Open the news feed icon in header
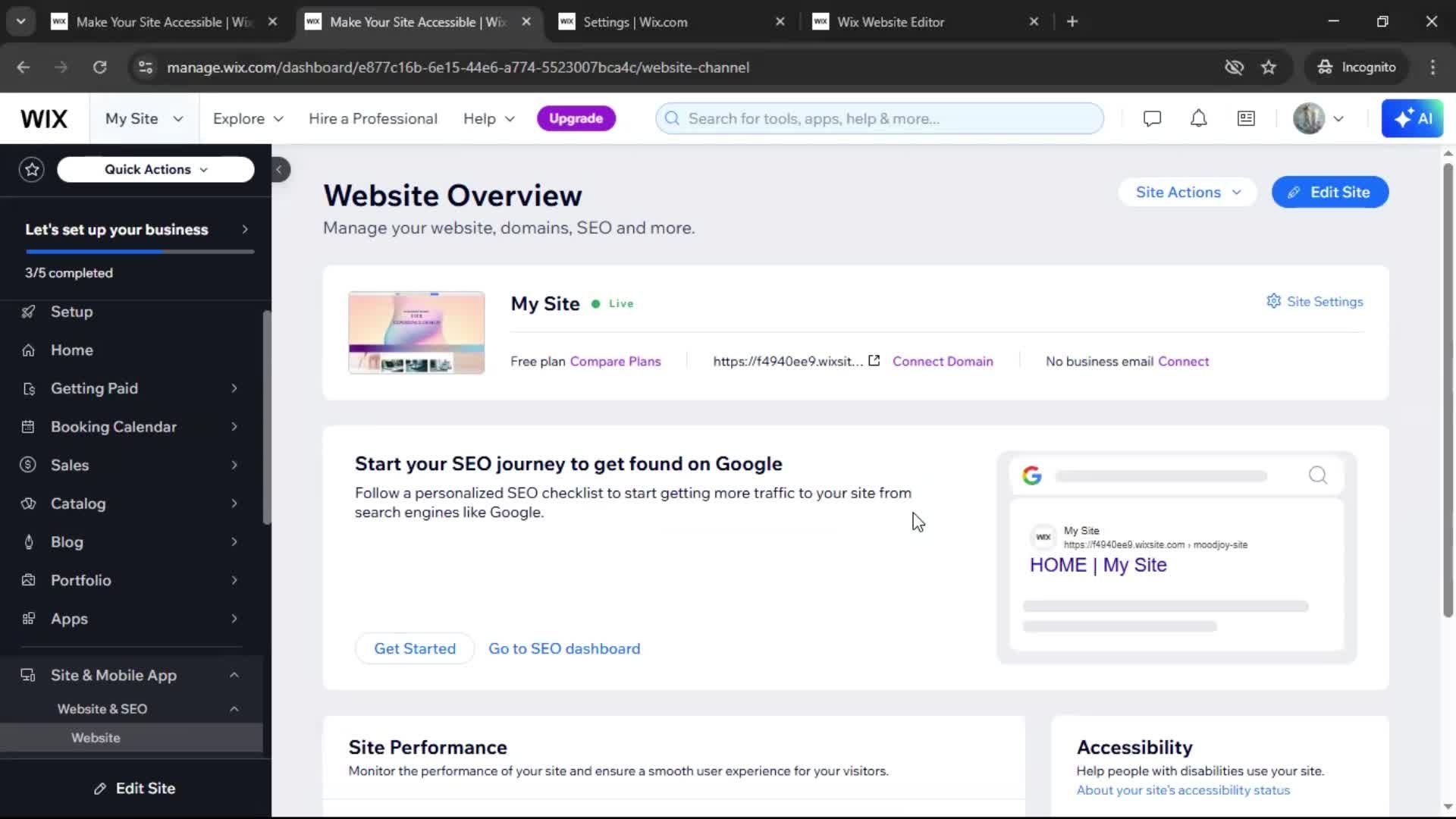 (1246, 118)
